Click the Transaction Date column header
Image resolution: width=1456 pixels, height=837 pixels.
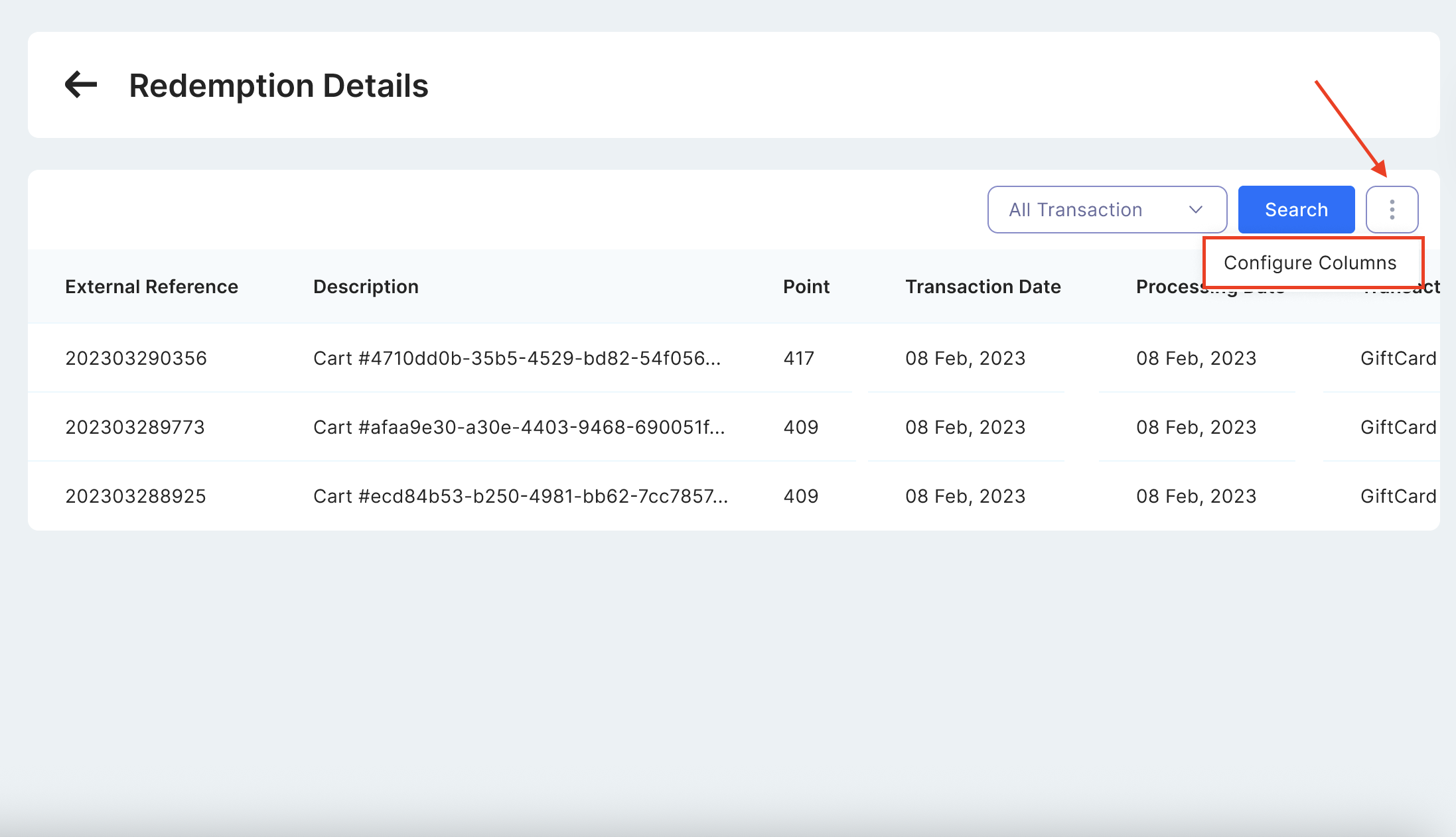[983, 287]
